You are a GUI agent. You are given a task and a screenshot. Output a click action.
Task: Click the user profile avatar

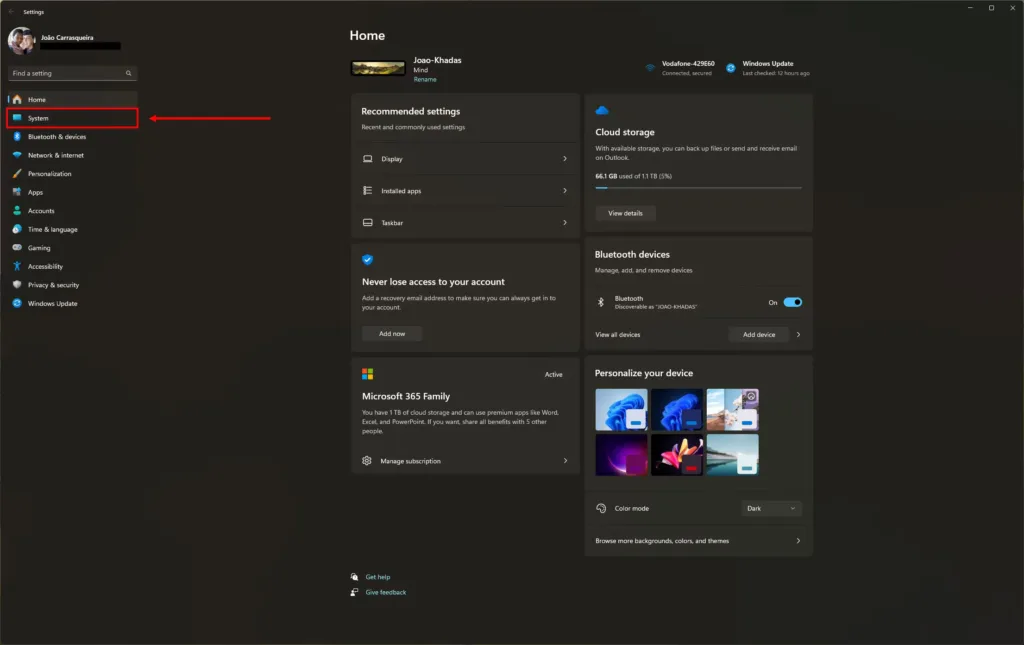(22, 40)
